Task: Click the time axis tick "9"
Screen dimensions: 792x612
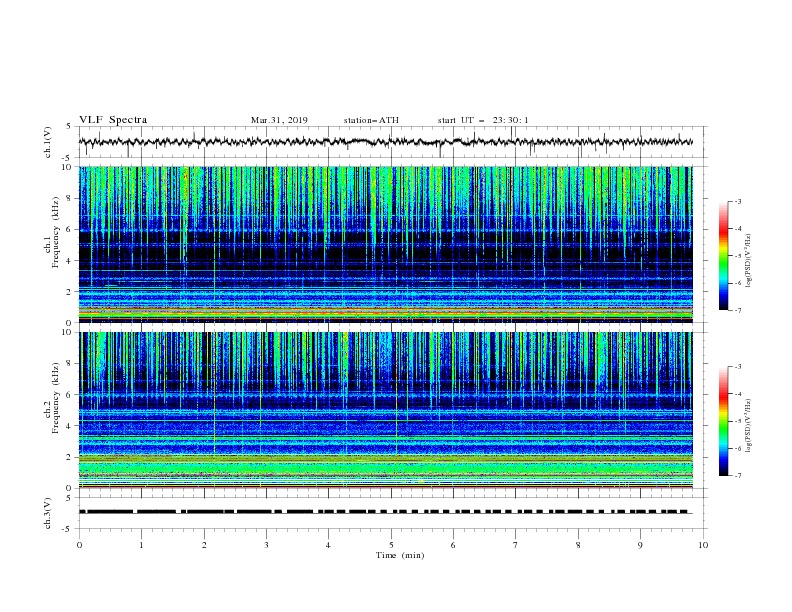Action: pyautogui.click(x=640, y=545)
